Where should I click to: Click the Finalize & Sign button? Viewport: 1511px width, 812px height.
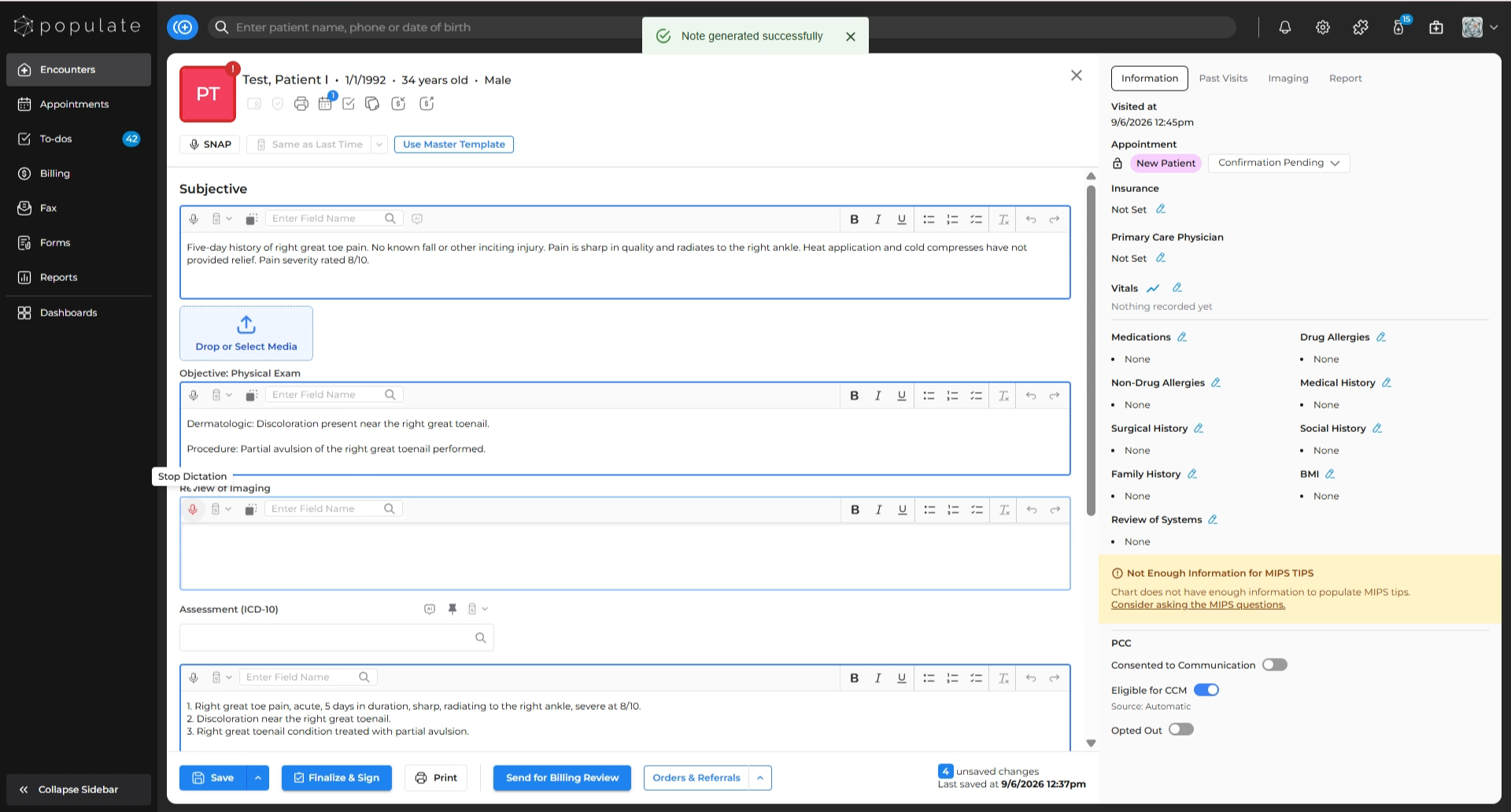[337, 778]
